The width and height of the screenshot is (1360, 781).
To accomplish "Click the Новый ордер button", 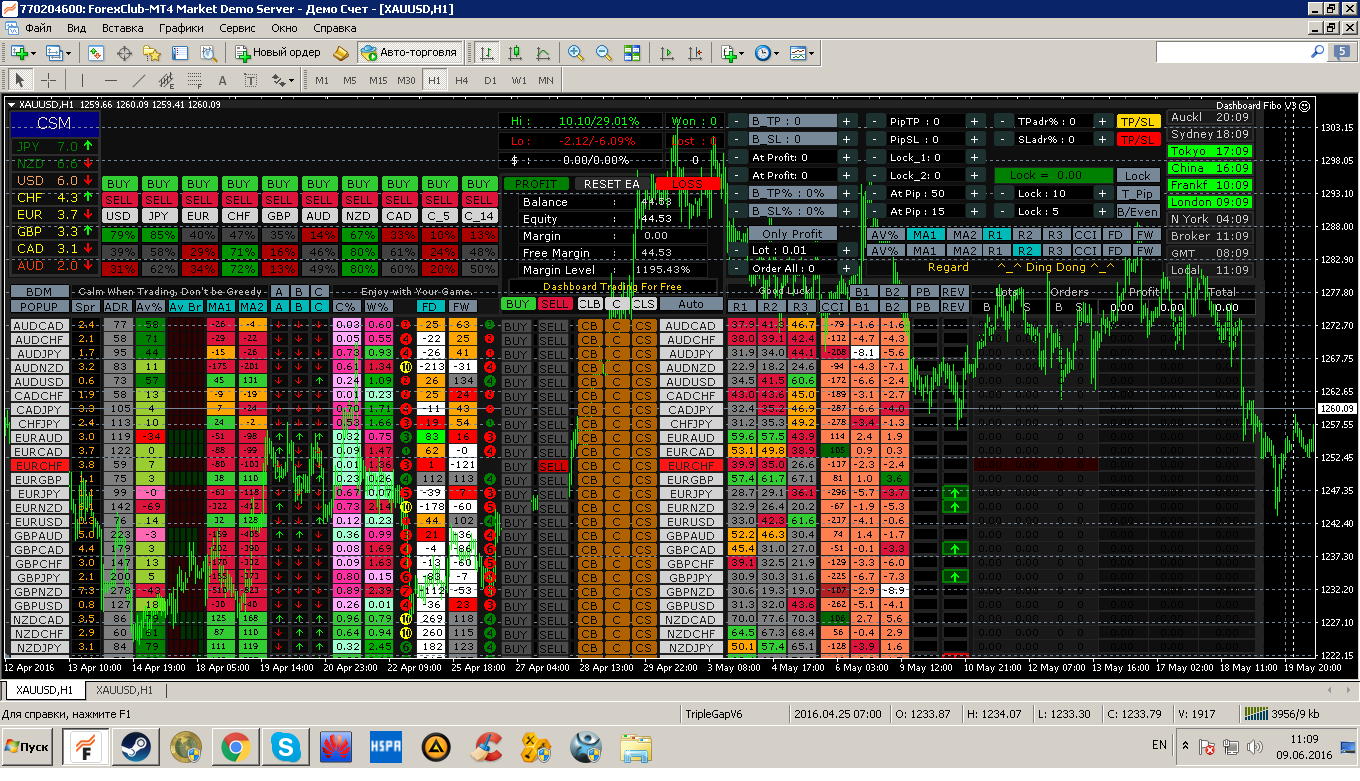I will click(x=278, y=52).
